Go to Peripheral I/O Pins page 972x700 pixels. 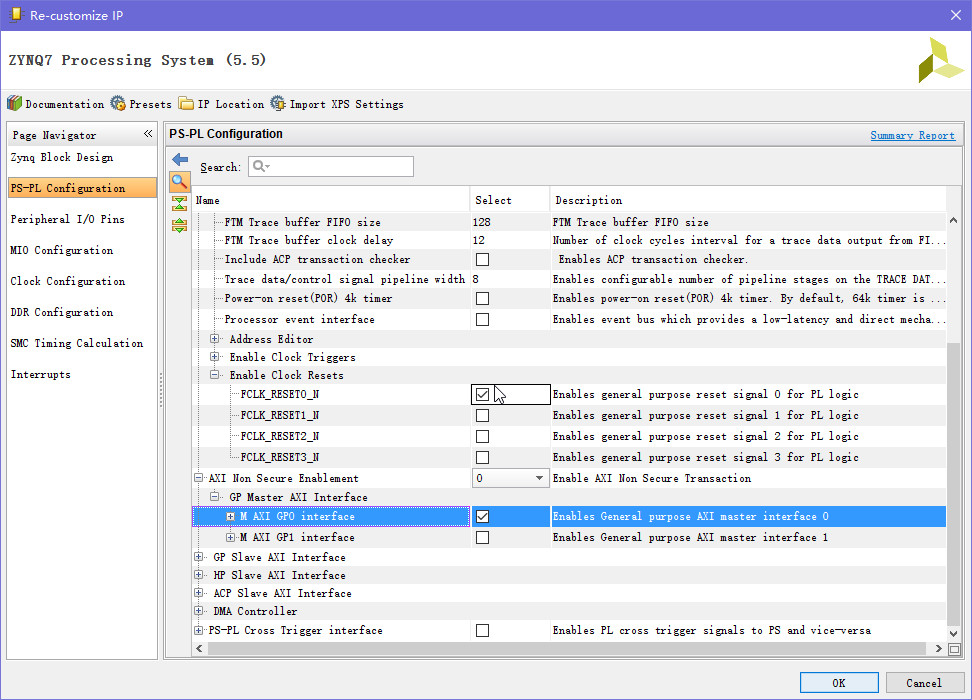pyautogui.click(x=68, y=219)
